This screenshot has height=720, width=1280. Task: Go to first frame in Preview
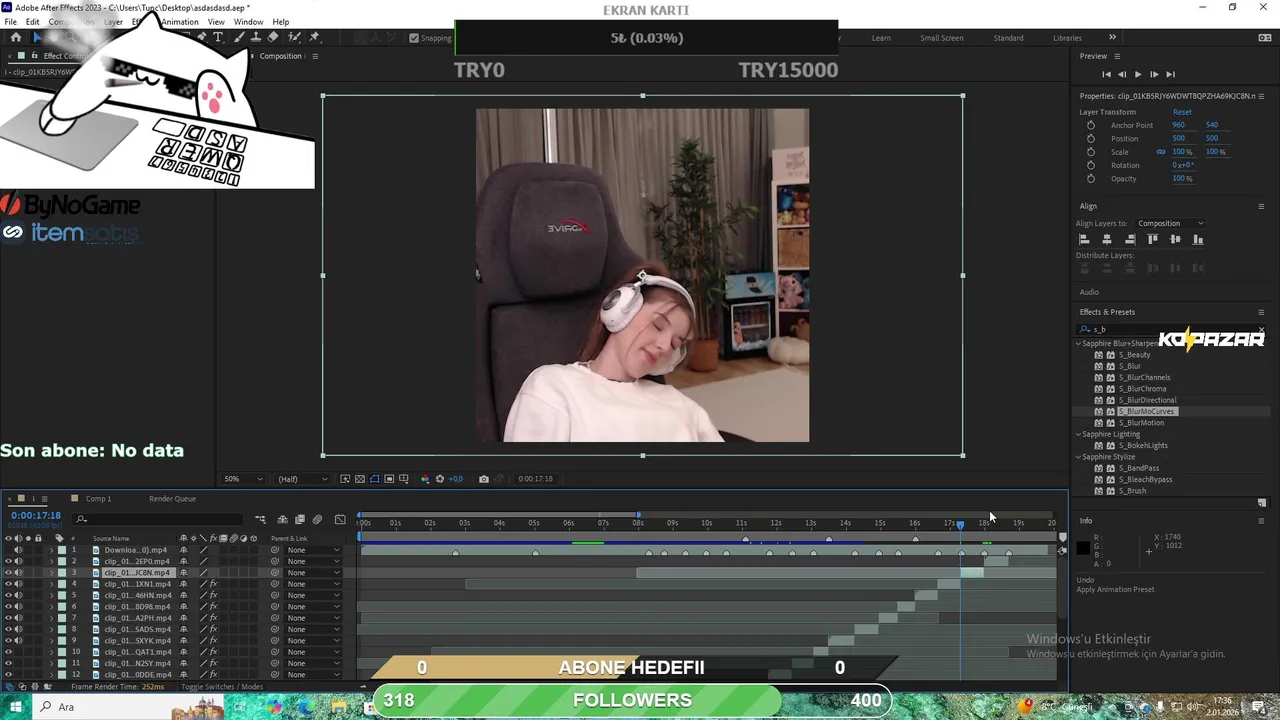point(1106,74)
